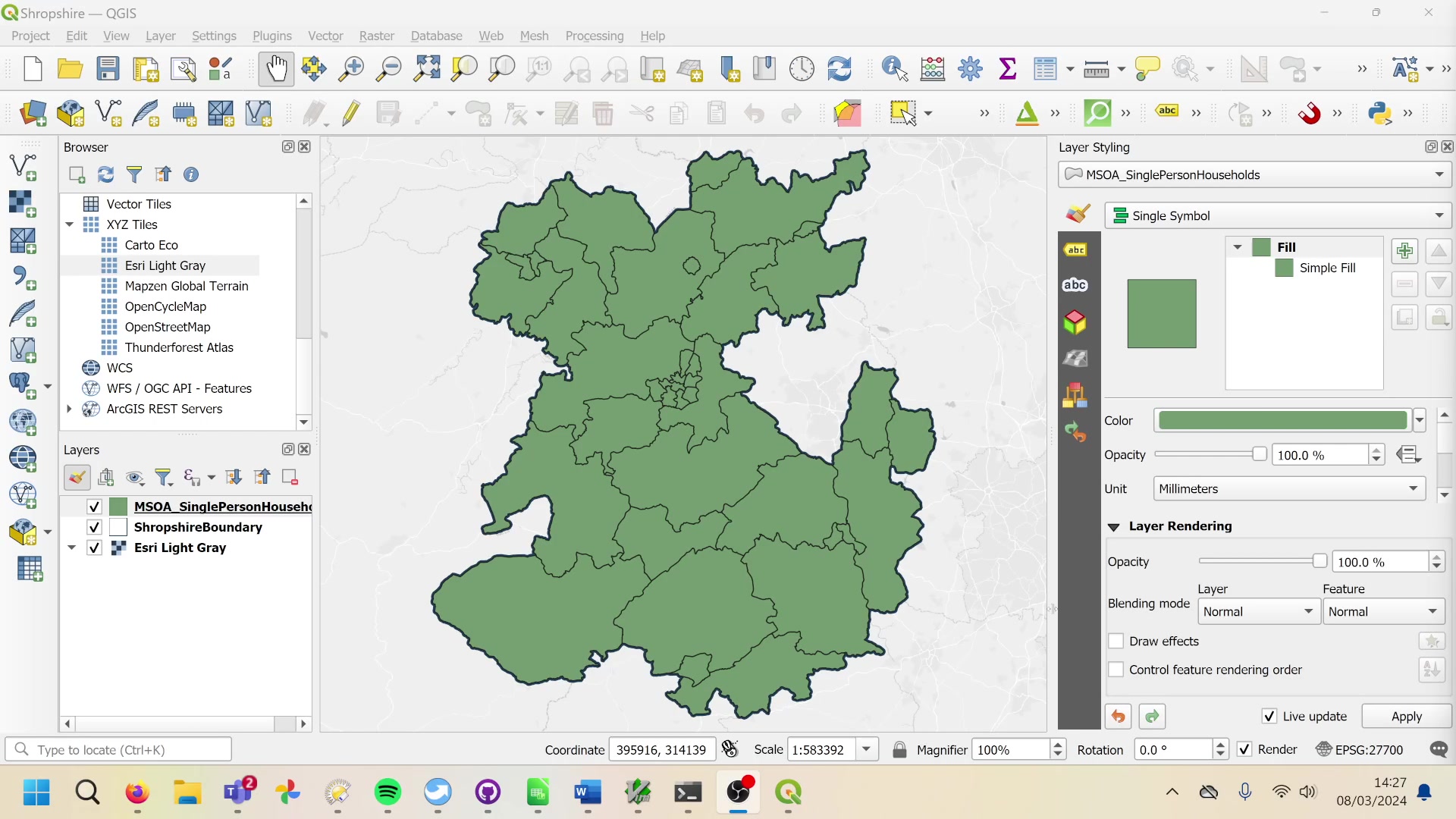Open the Temporal Controller panel

[x=802, y=68]
